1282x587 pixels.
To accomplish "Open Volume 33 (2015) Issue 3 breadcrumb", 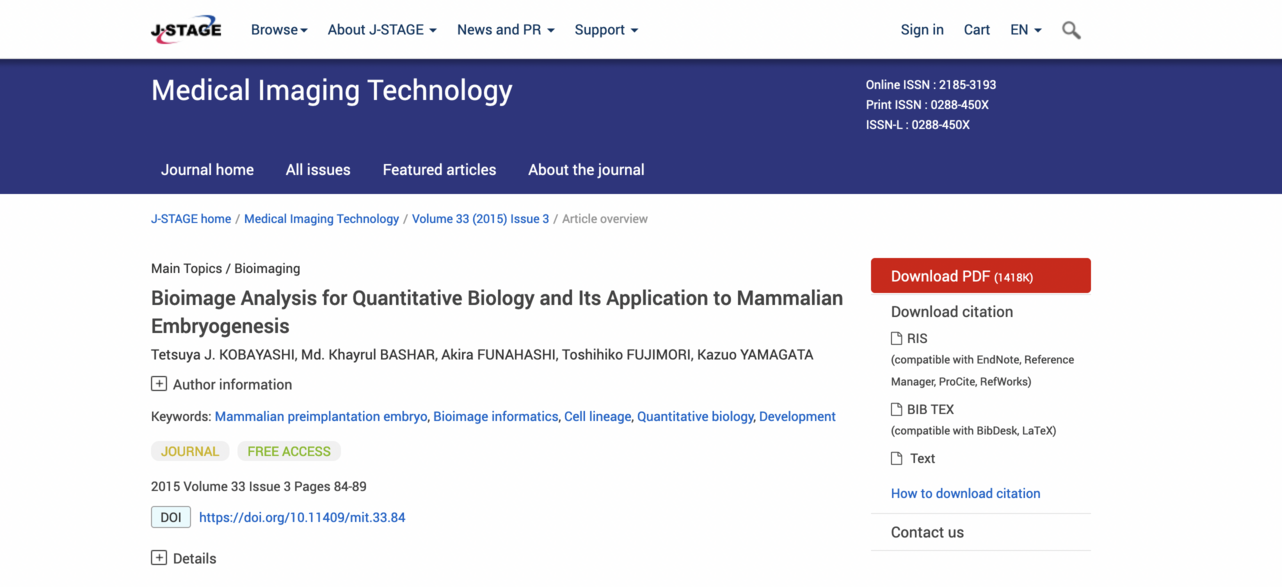I will [480, 219].
